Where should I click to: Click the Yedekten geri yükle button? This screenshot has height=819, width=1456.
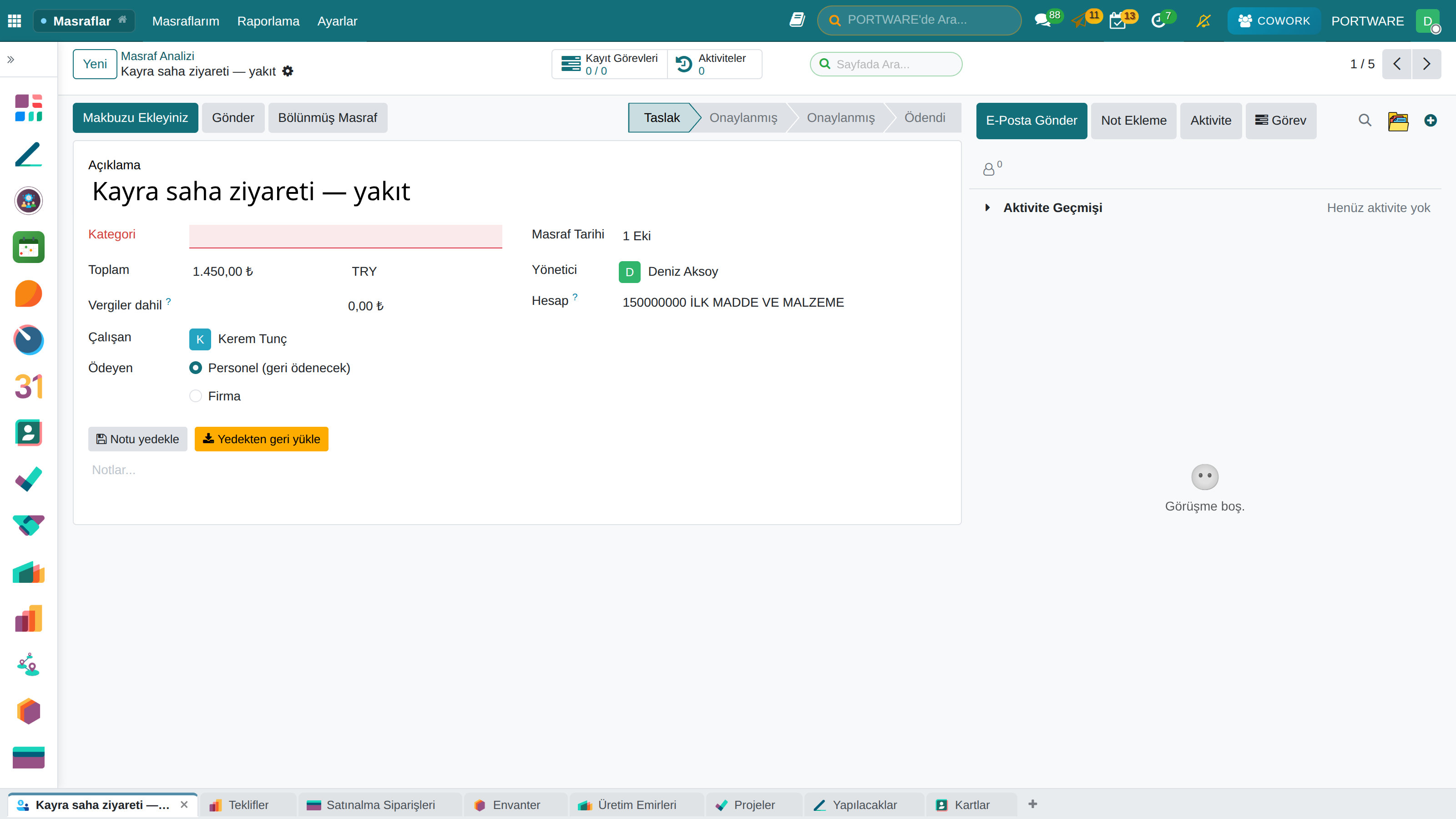[x=262, y=439]
